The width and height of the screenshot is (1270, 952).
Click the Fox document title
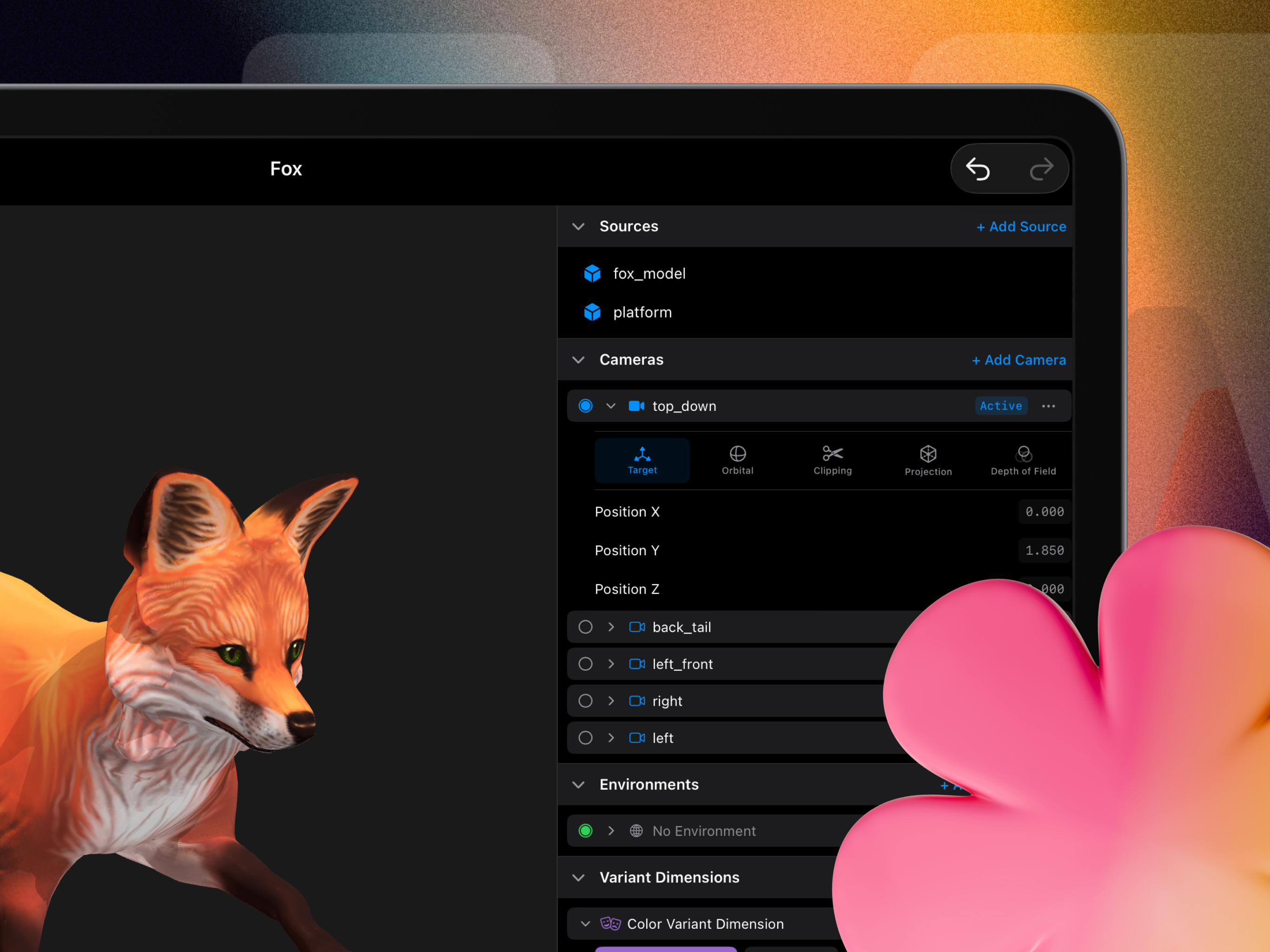click(x=286, y=169)
